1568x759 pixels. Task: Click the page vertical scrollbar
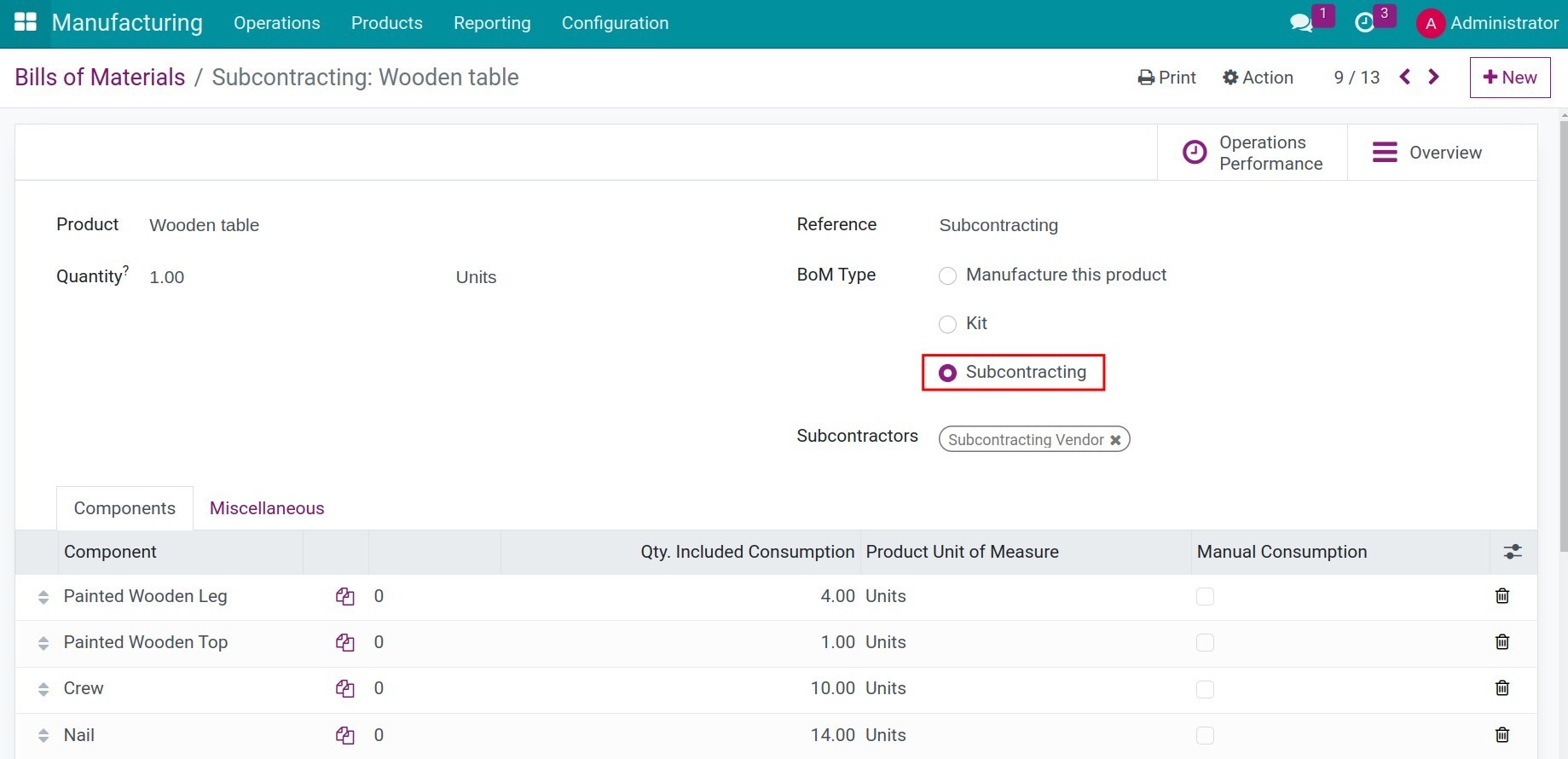click(x=1563, y=337)
